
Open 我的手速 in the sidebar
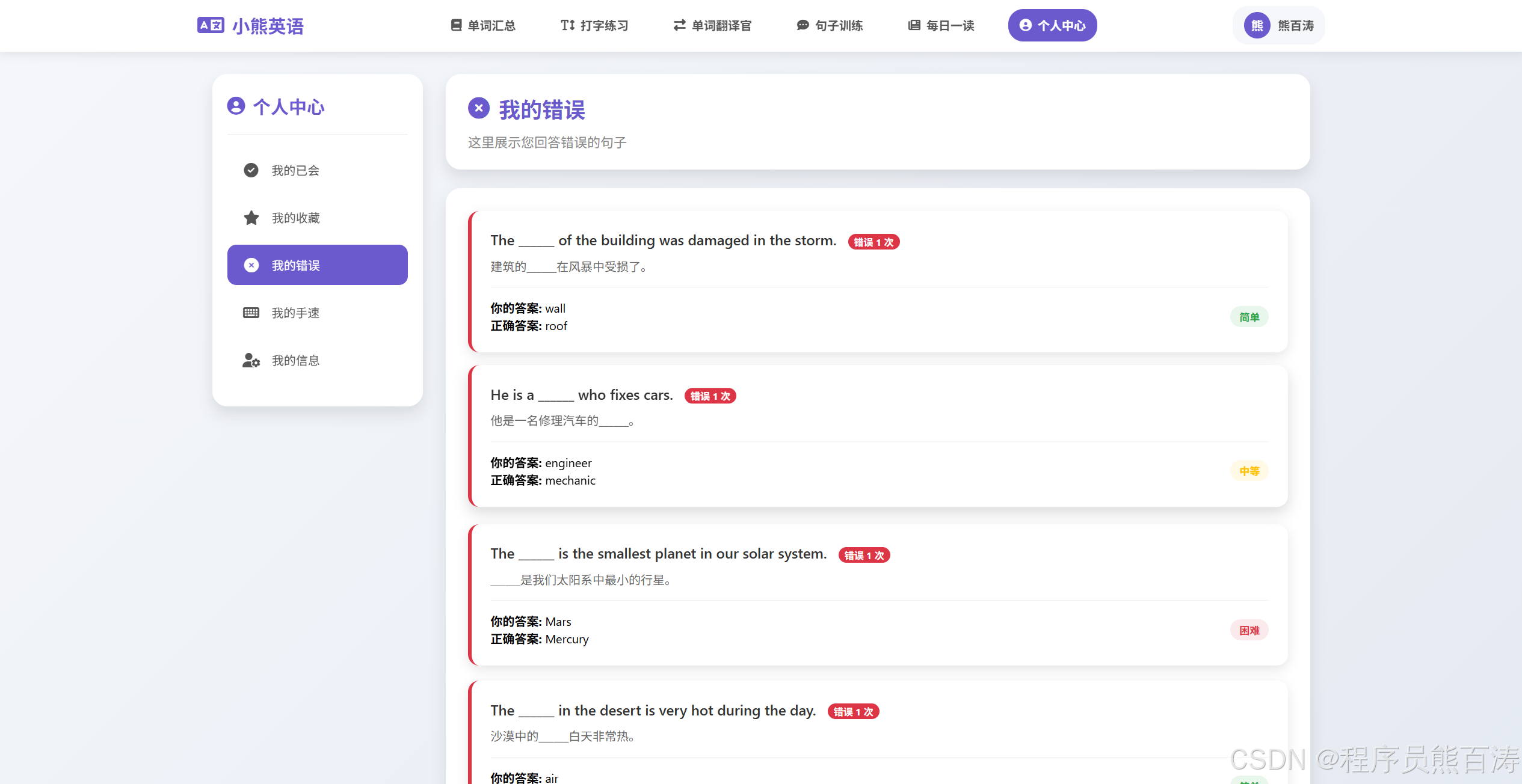tap(318, 313)
